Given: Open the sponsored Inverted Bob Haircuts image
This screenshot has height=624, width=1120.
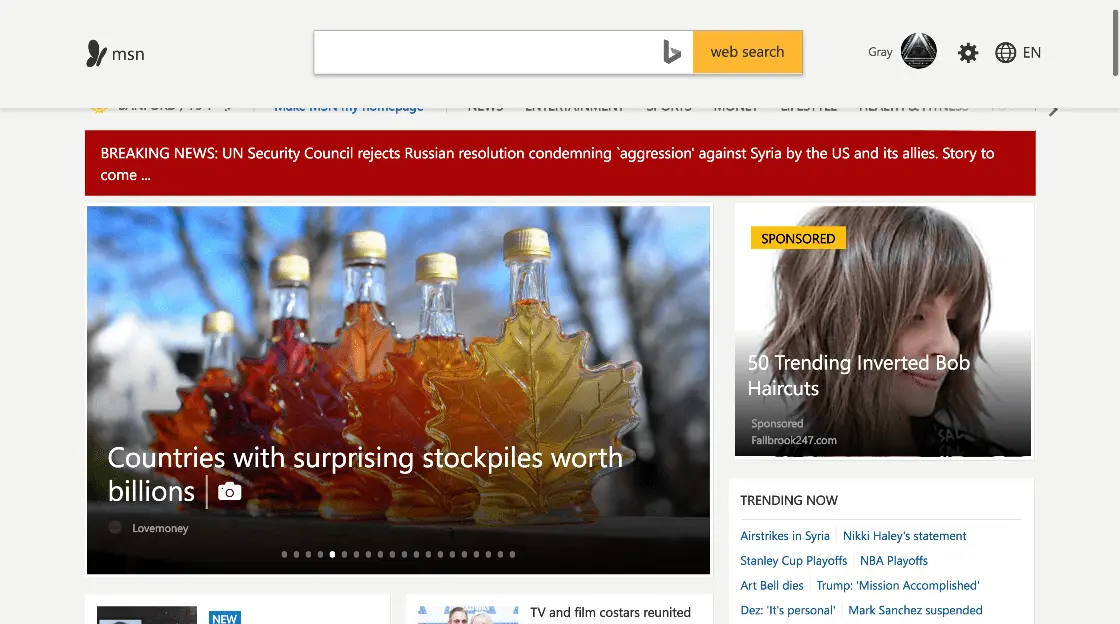Looking at the screenshot, I should point(884,330).
